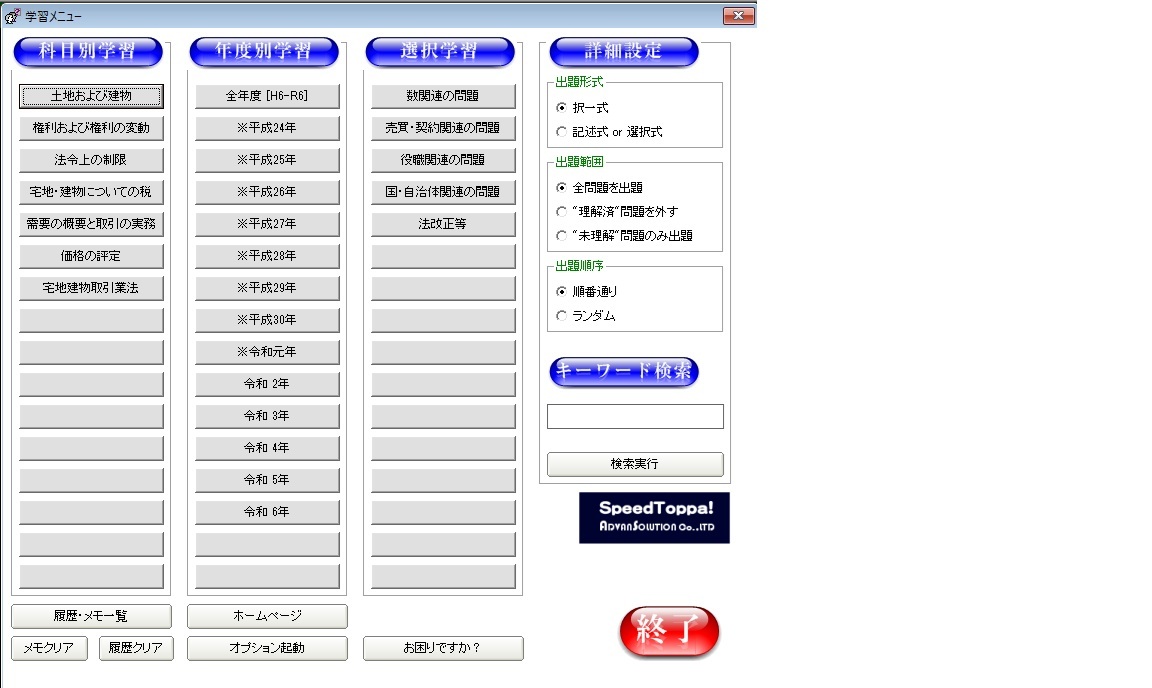
Task: Click 令和 5年 year button
Action: 267,480
